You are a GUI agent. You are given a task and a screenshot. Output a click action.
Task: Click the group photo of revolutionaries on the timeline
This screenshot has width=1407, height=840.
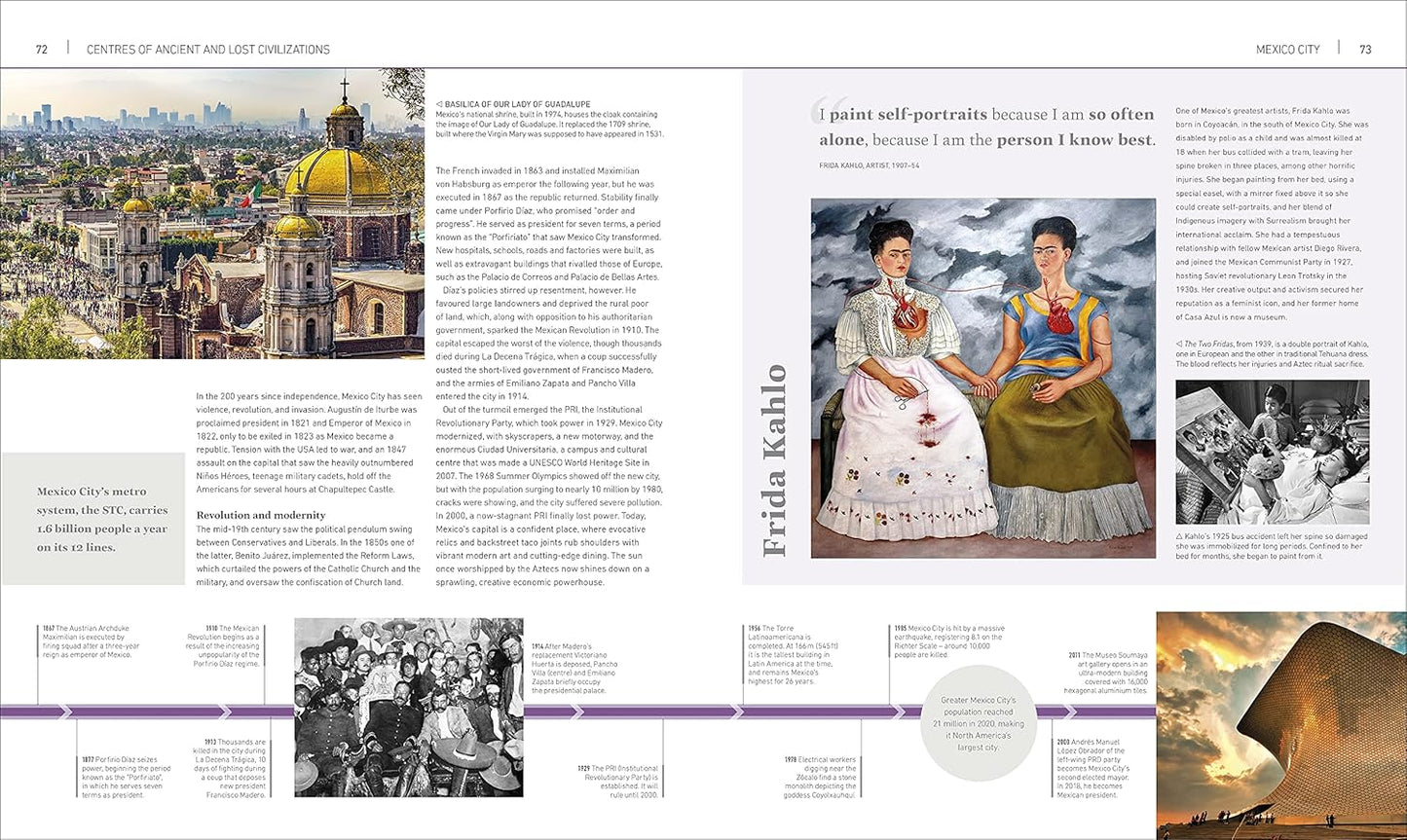[409, 708]
